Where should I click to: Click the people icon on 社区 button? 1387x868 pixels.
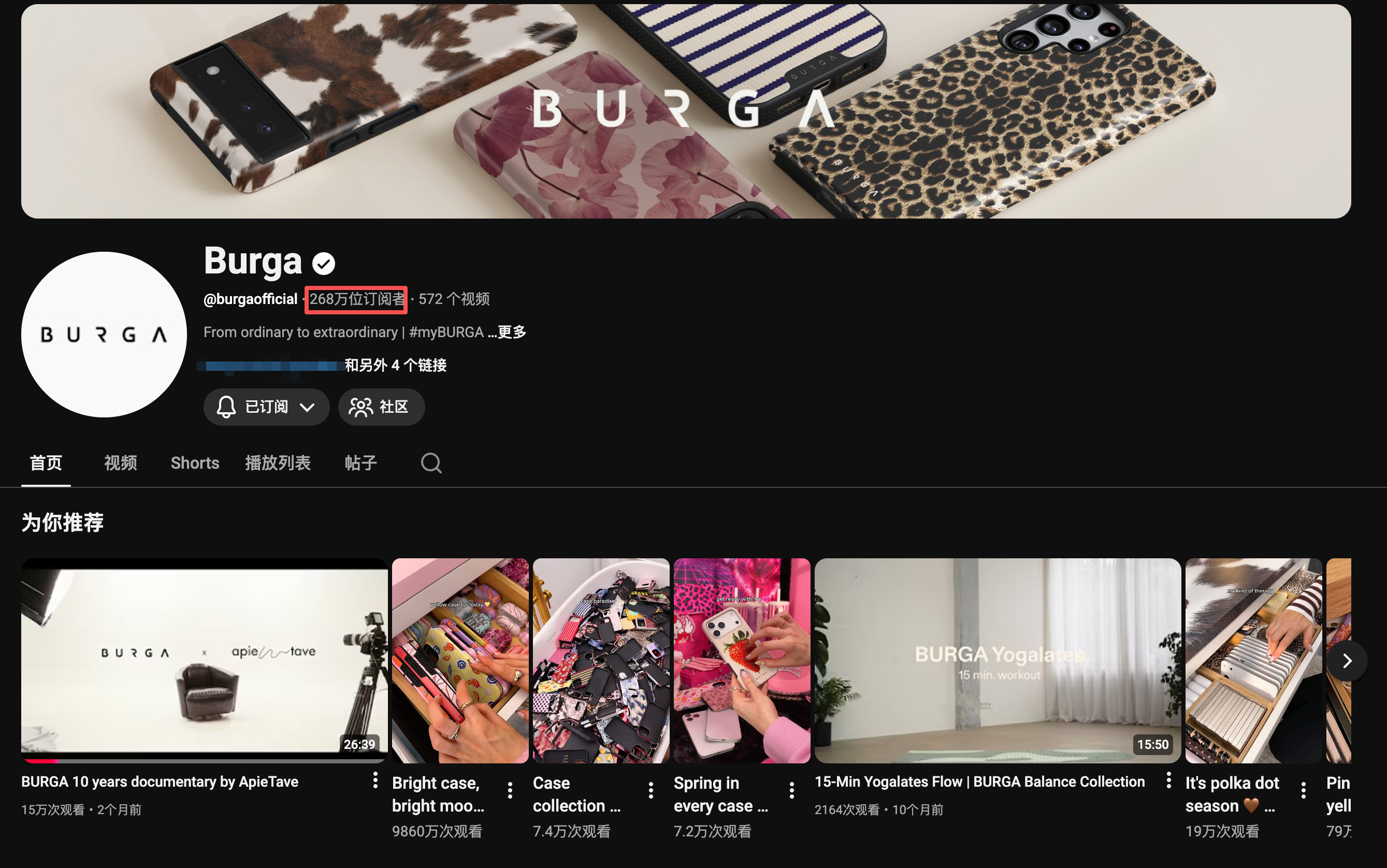(360, 407)
